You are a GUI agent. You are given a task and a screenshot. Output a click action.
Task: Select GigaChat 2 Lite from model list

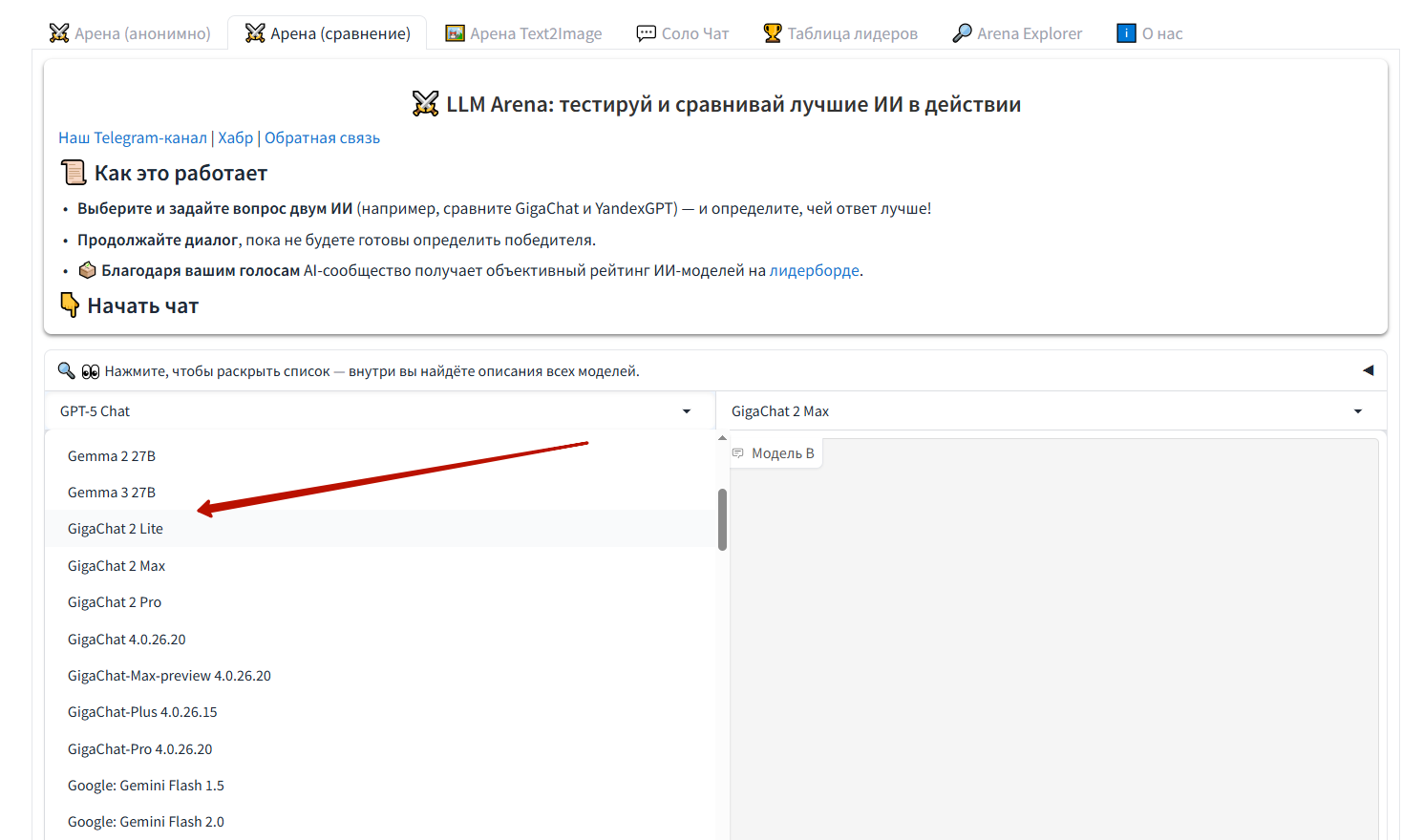(116, 529)
